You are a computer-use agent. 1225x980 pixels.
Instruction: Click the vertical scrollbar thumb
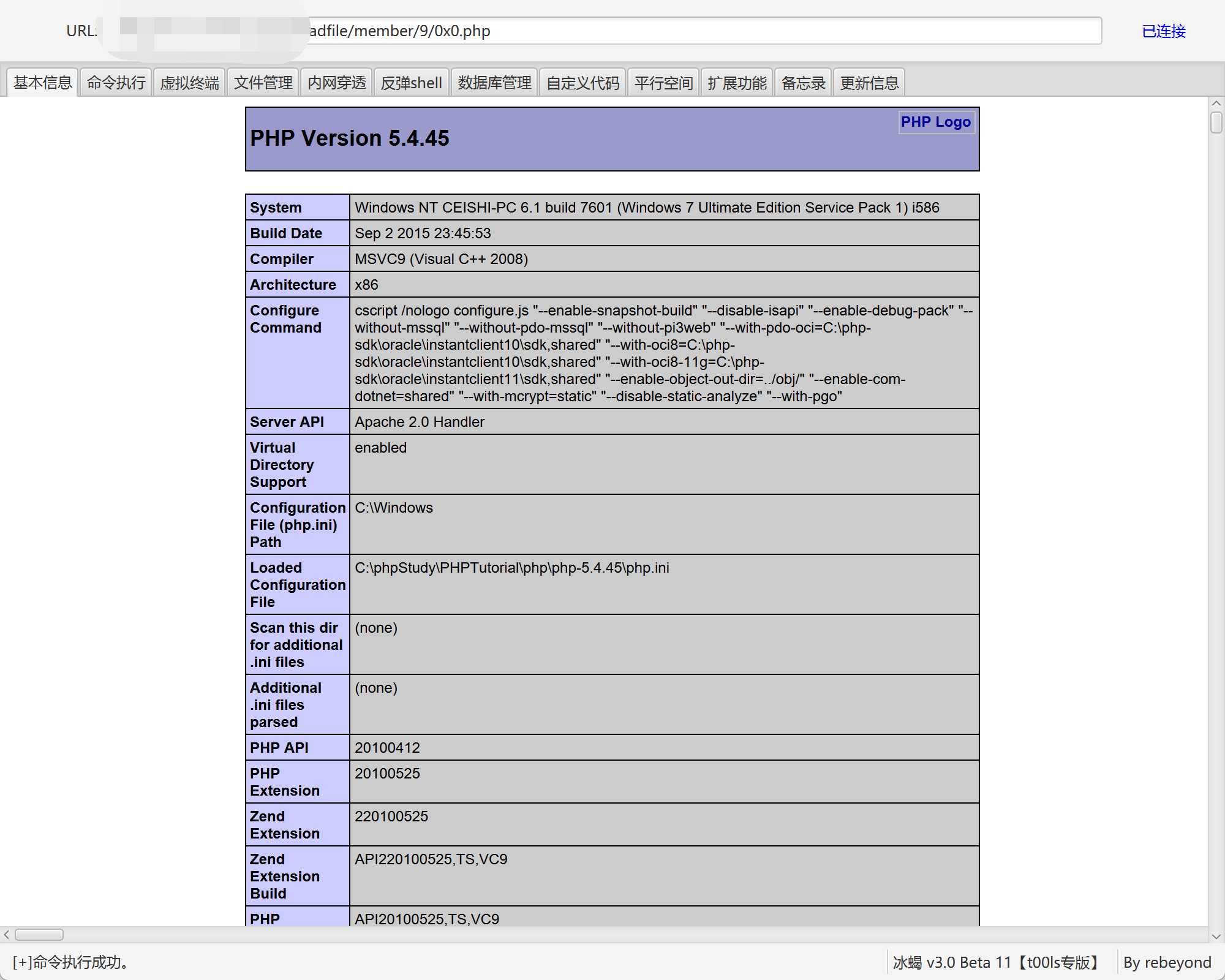pos(1216,123)
